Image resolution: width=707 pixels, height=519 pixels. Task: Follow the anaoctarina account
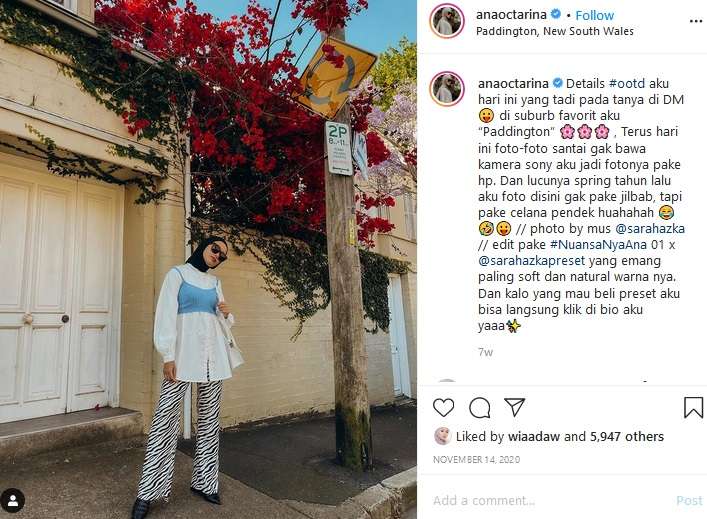(594, 15)
